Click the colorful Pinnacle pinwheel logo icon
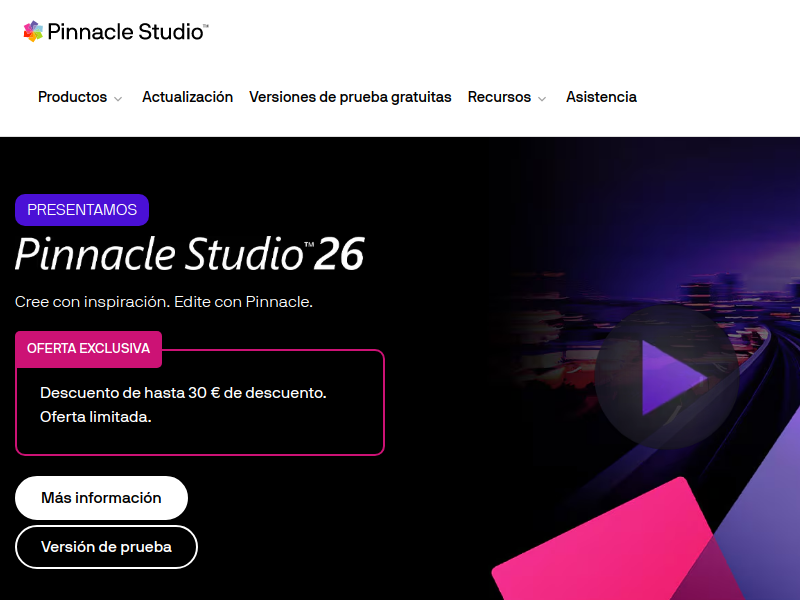This screenshot has height=600, width=800. [x=33, y=32]
